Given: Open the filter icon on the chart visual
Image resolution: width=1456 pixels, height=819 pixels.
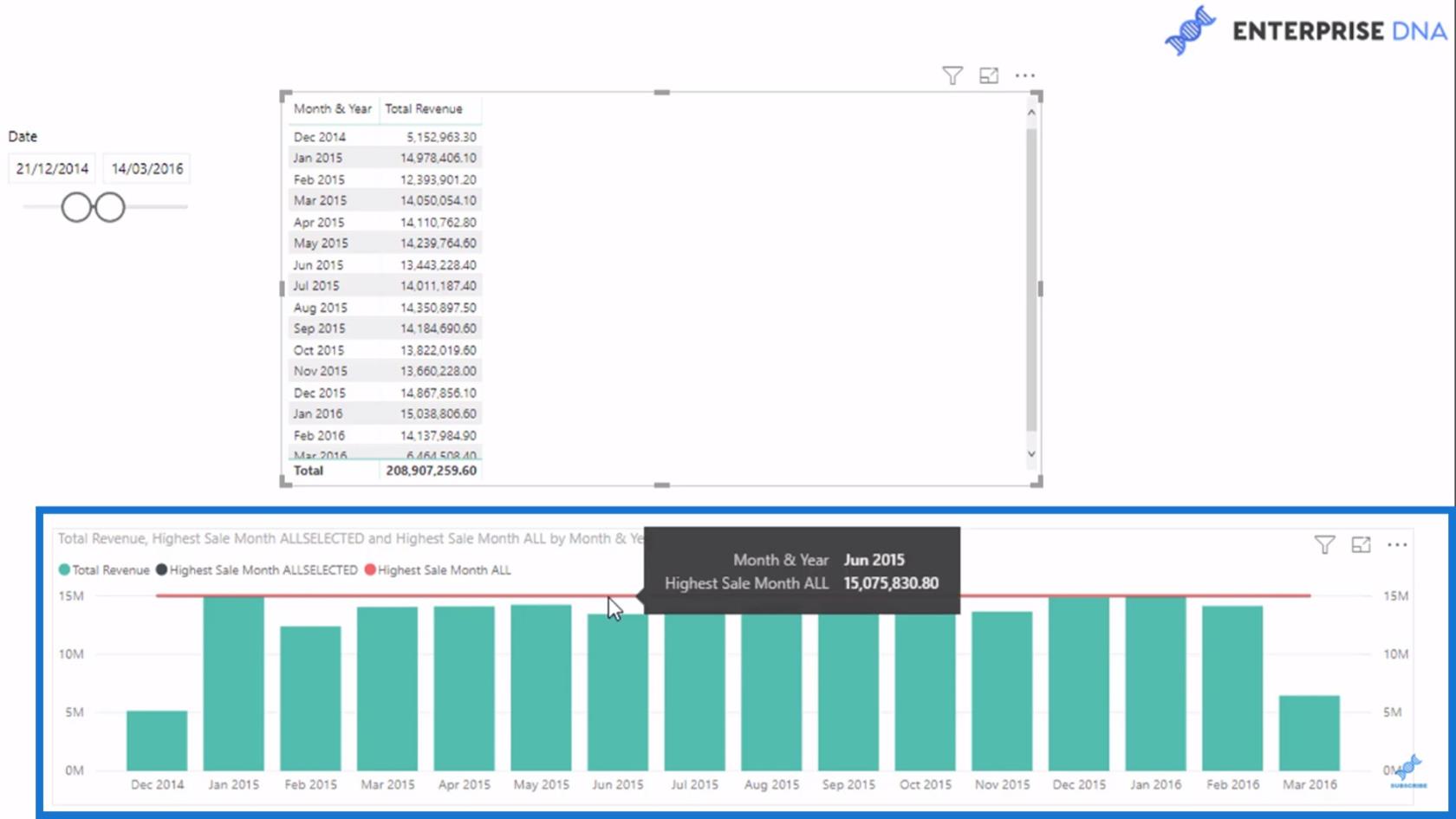Looking at the screenshot, I should tap(1324, 545).
